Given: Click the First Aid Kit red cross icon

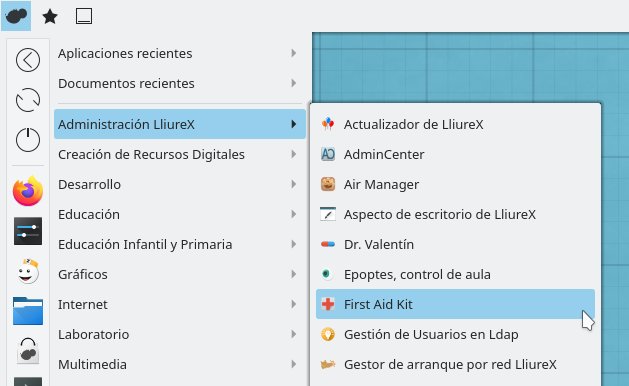Looking at the screenshot, I should point(328,304).
